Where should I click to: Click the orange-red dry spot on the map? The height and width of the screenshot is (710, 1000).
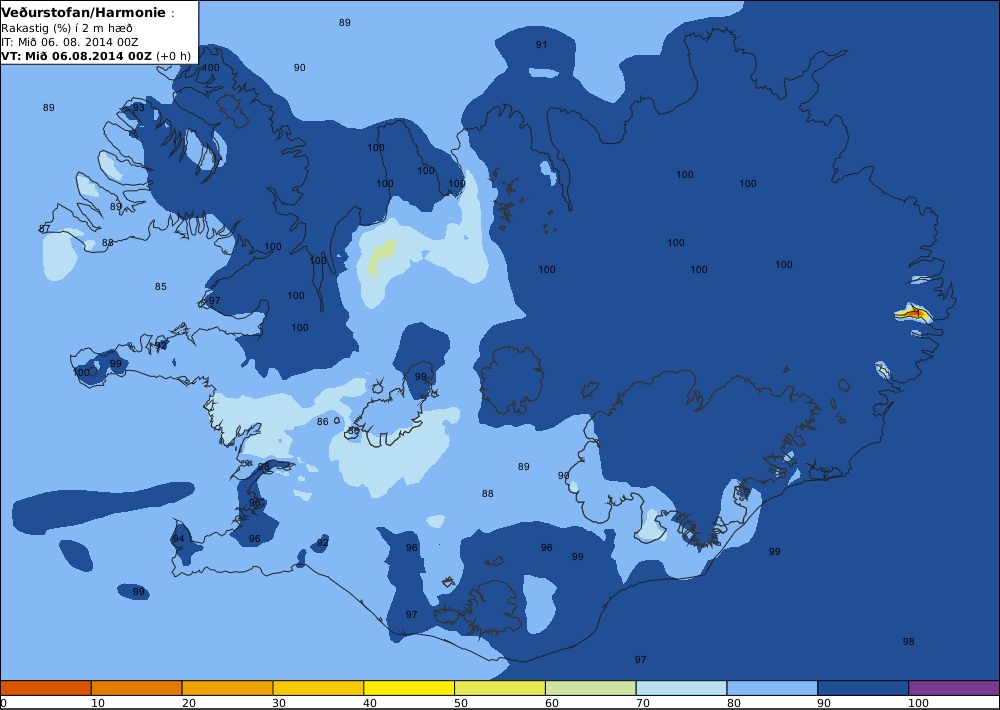pyautogui.click(x=914, y=313)
